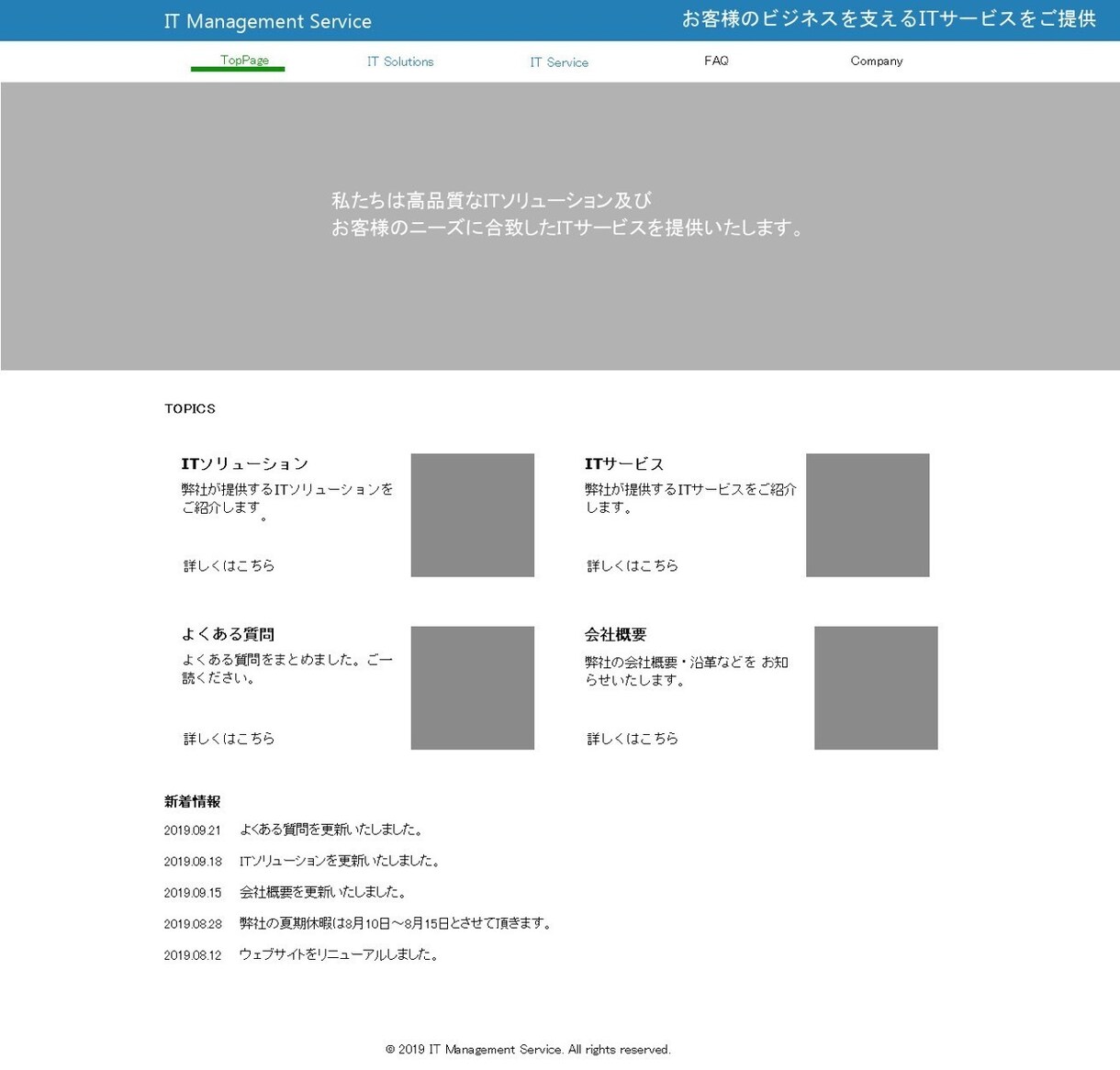Click the description 弊社の会社概要・沿革などを お知らせいたします。
This screenshot has width=1120, height=1070.
pyautogui.click(x=687, y=671)
